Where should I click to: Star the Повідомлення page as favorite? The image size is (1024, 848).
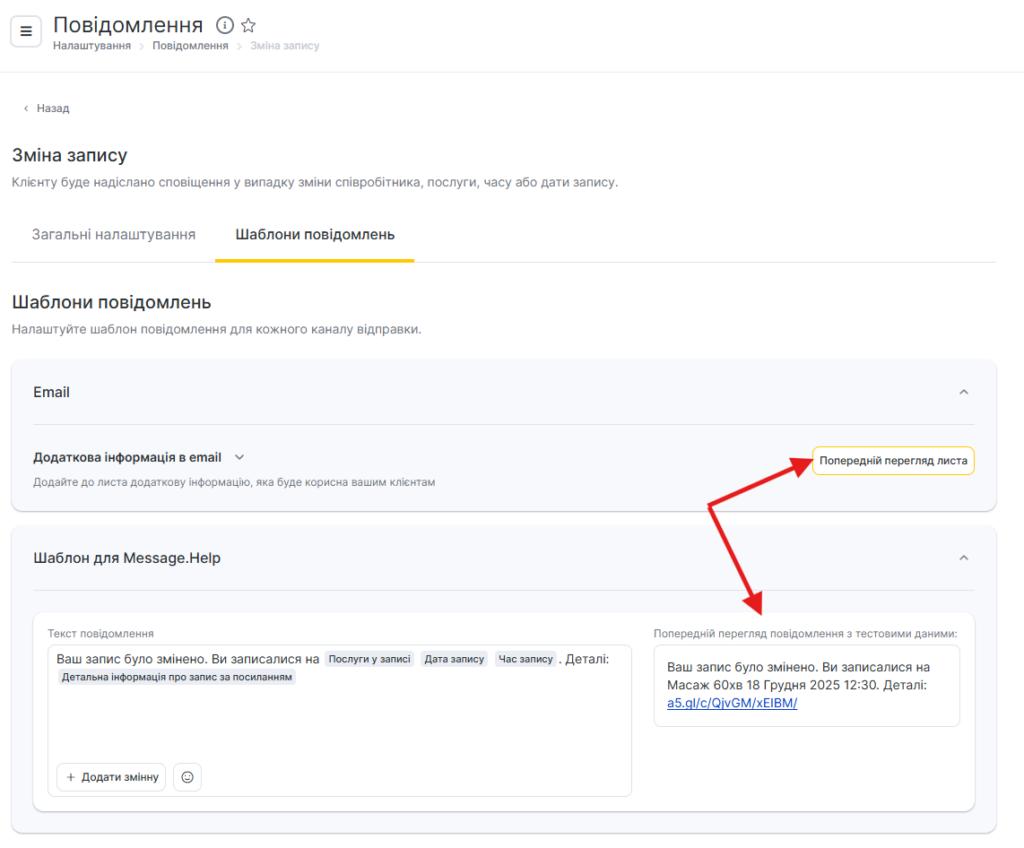[249, 25]
